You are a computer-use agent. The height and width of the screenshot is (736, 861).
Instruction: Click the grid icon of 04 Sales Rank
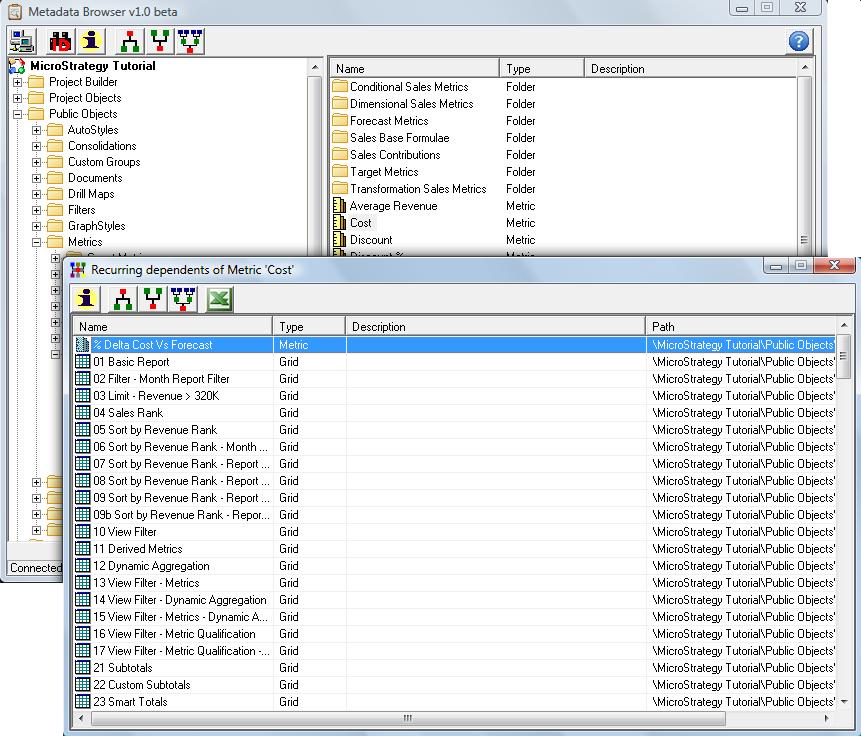82,412
